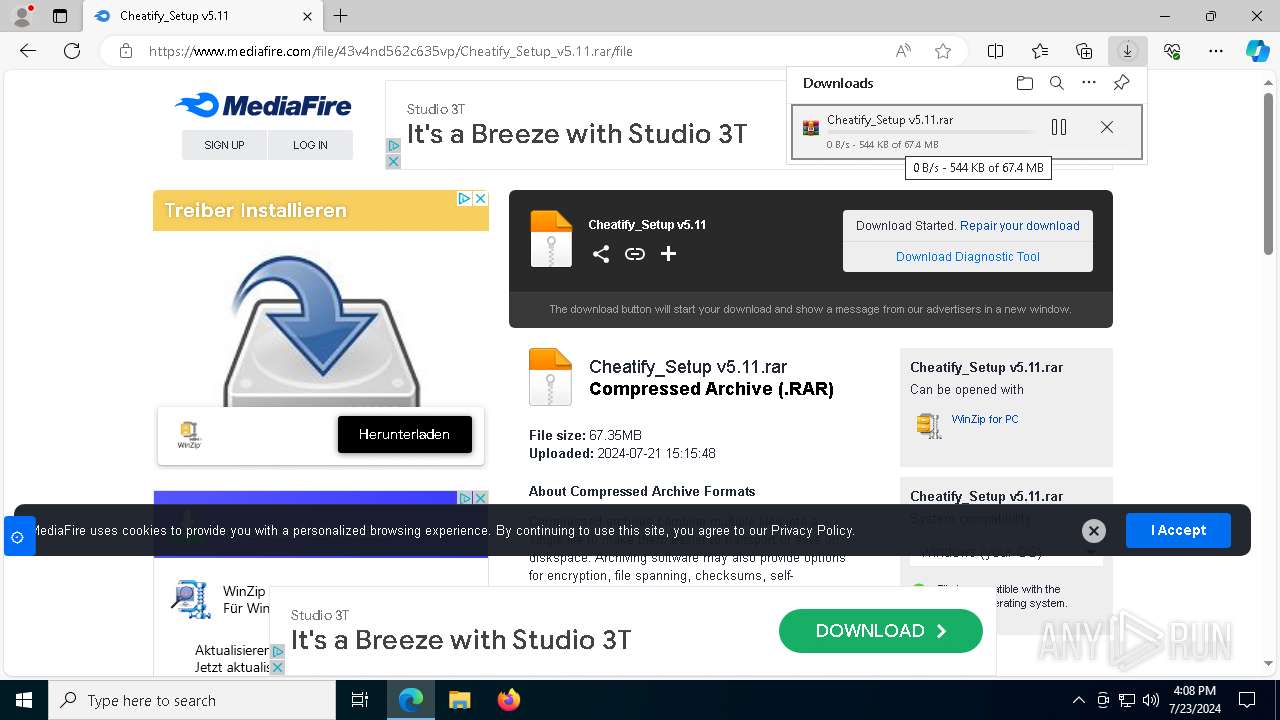Cancel the Cheatify_Setup v5.11.rar download
The width and height of the screenshot is (1280, 720).
coord(1106,127)
